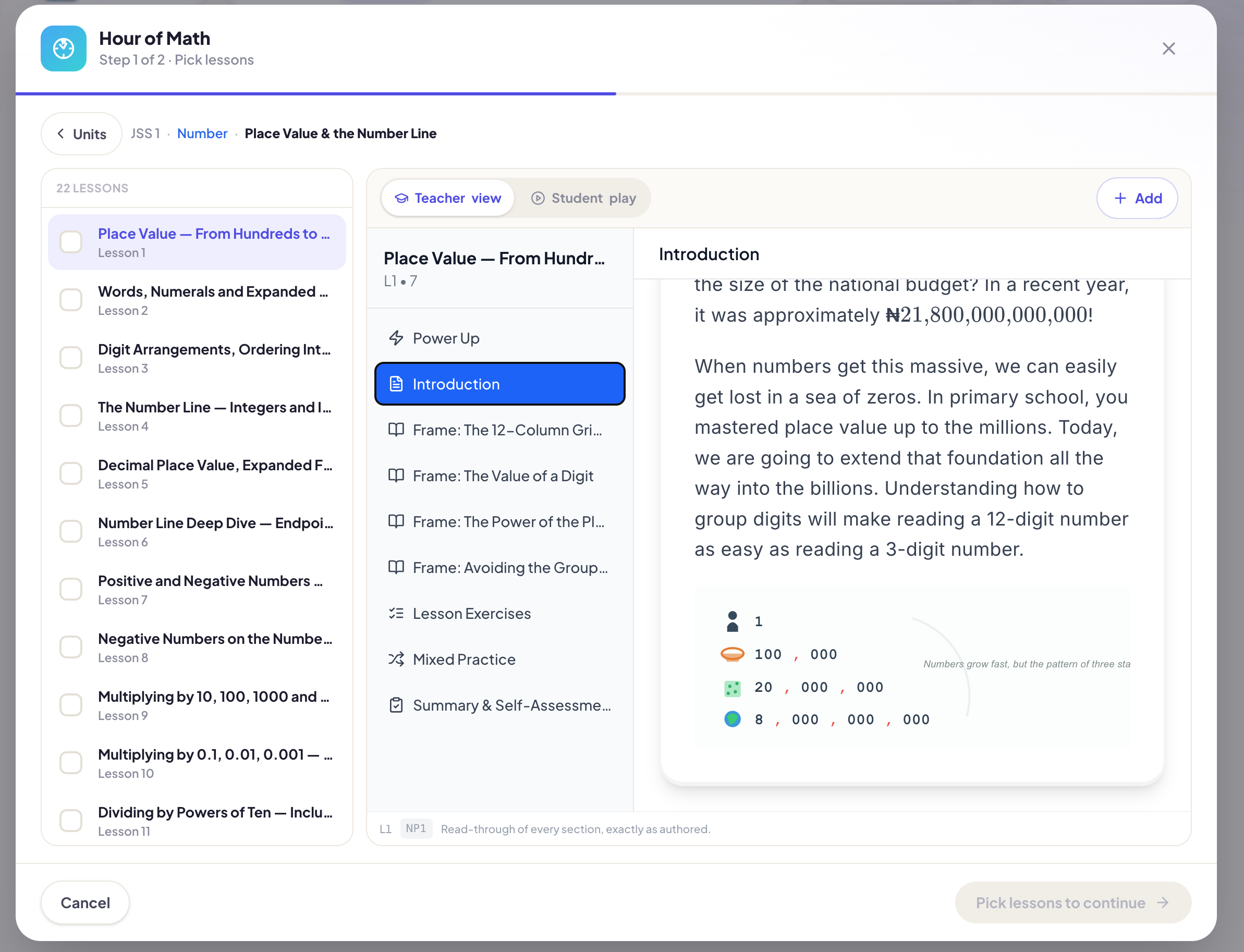Click the shuffle icon beside Mixed Practice
1244x952 pixels.
coord(396,659)
